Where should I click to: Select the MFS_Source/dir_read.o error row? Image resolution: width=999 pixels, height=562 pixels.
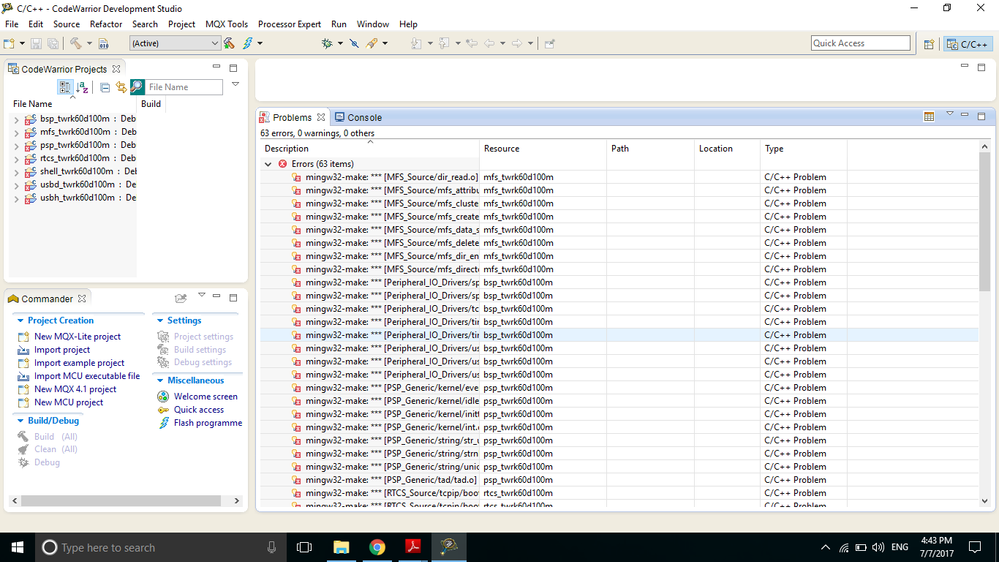pyautogui.click(x=619, y=177)
